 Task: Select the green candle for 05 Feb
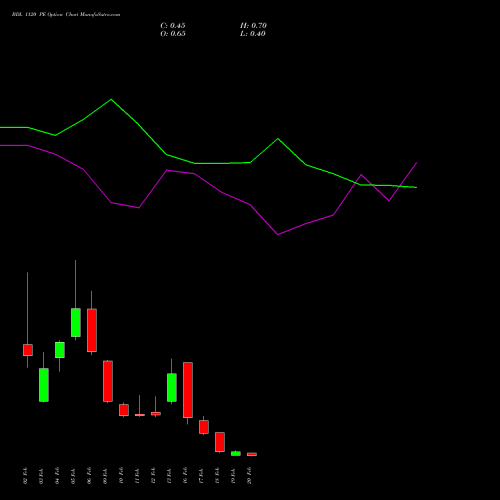[76, 322]
